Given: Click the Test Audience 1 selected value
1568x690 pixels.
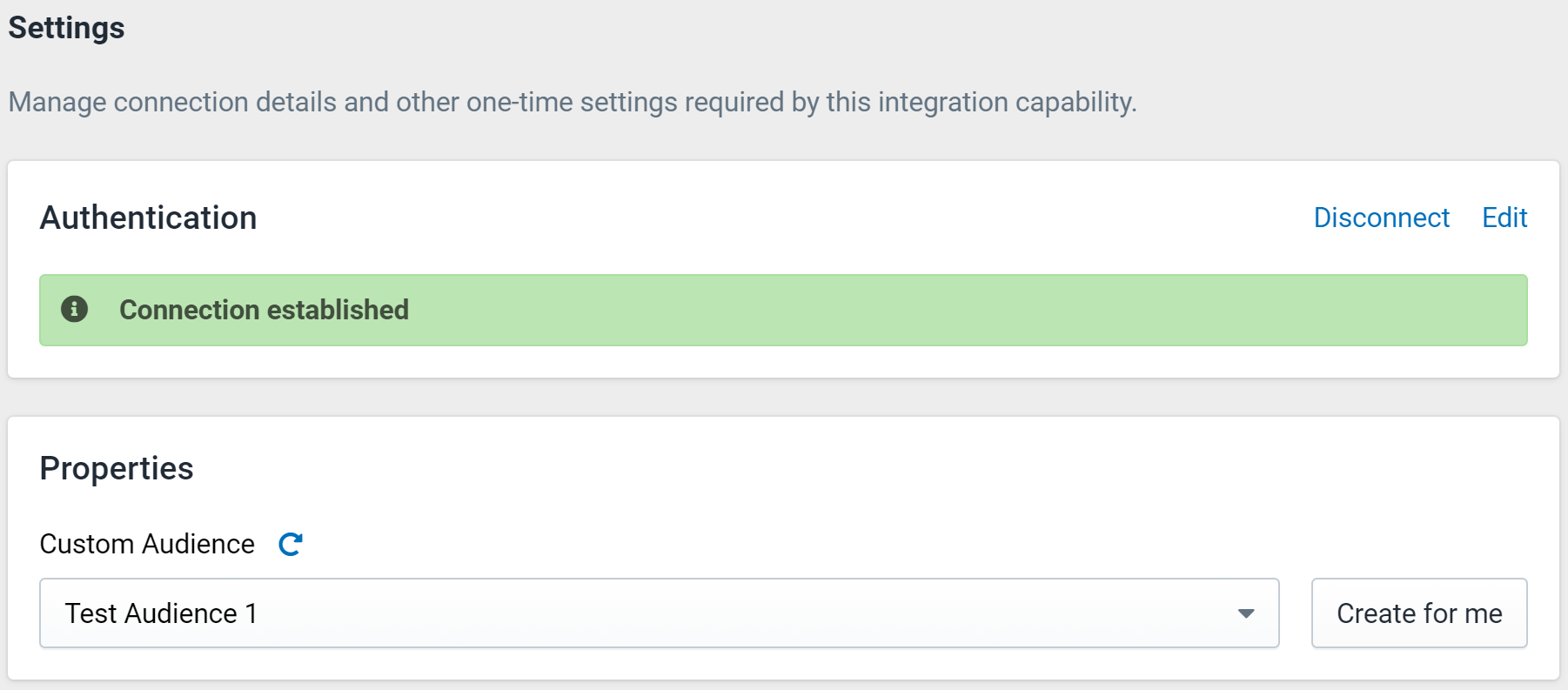Looking at the screenshot, I should click(x=161, y=613).
